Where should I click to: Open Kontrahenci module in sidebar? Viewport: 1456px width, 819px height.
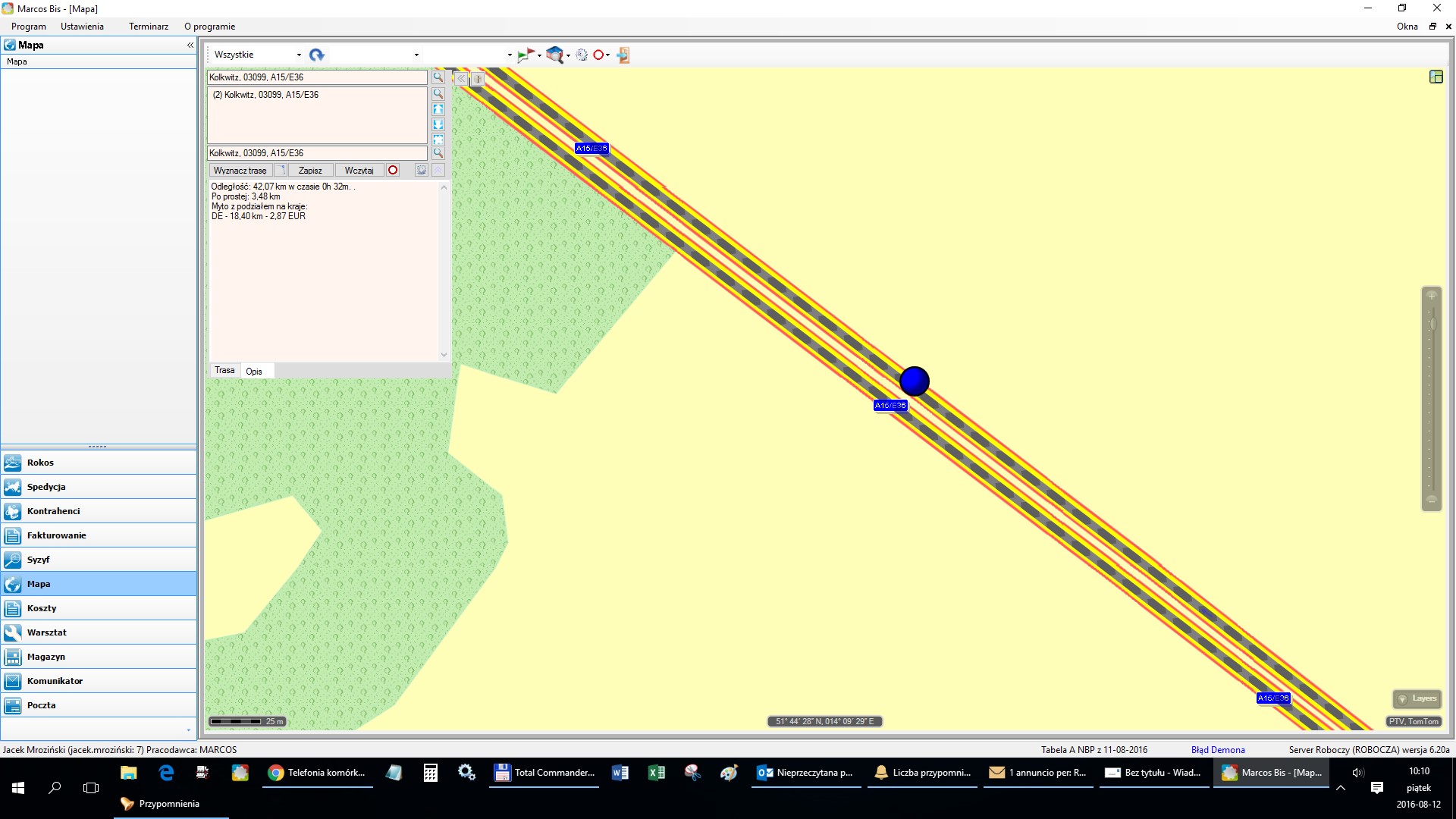click(53, 511)
